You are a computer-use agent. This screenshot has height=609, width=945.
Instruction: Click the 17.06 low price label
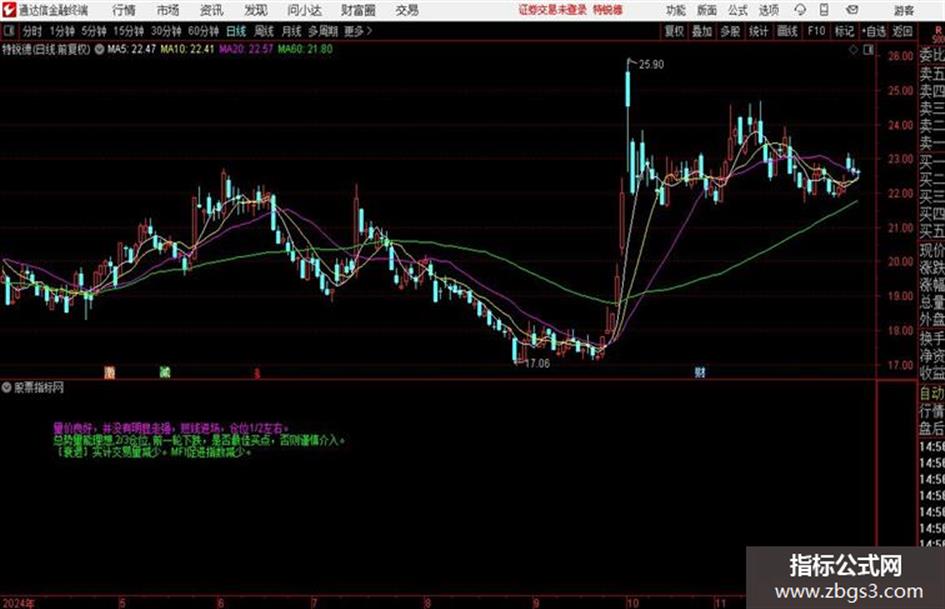pyautogui.click(x=537, y=364)
